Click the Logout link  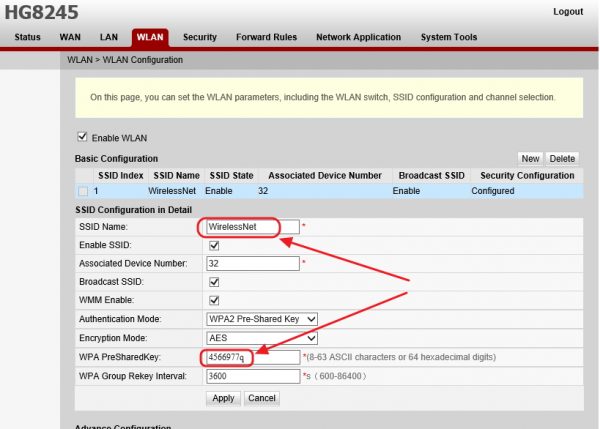point(567,12)
